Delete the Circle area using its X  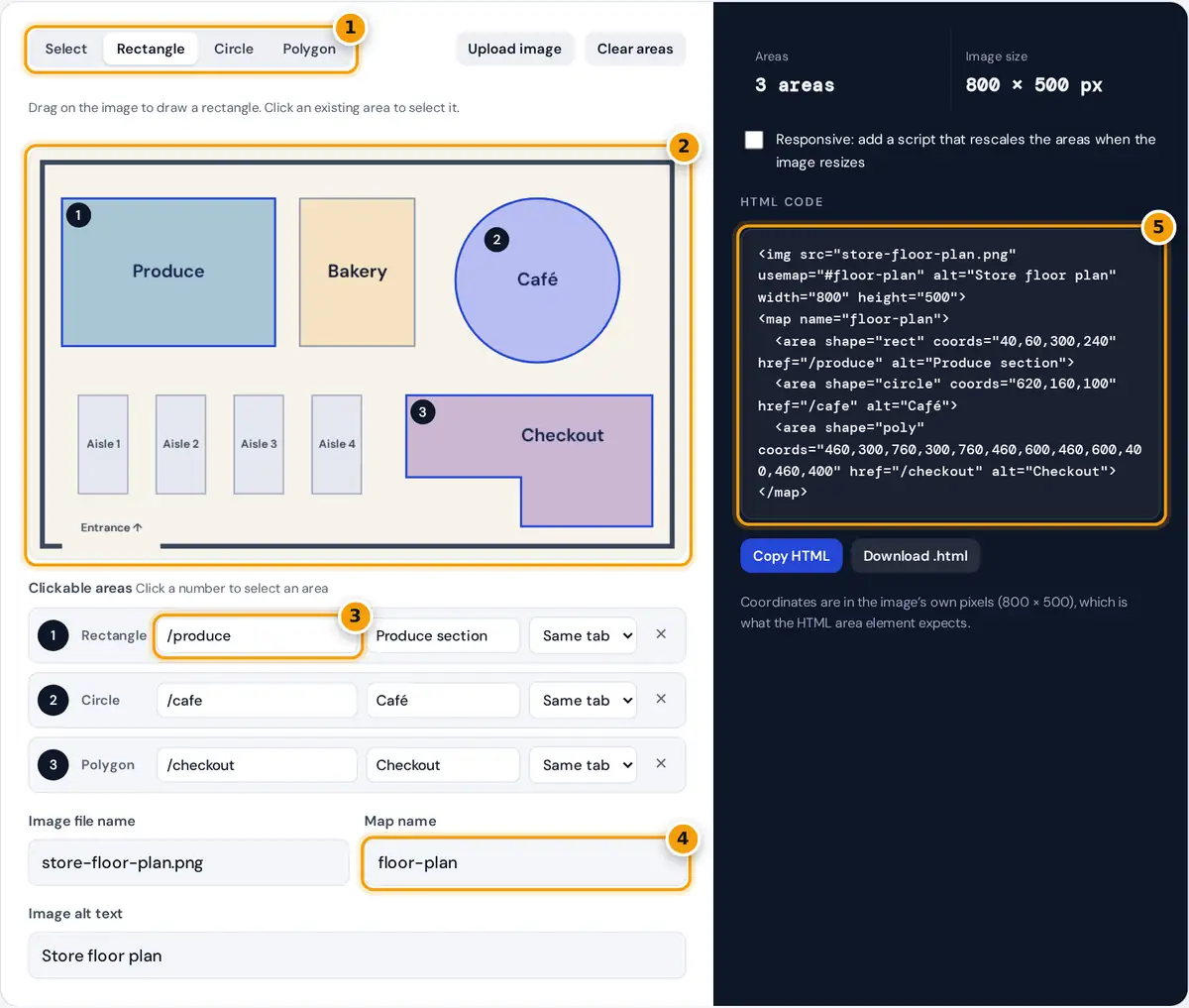click(x=661, y=699)
